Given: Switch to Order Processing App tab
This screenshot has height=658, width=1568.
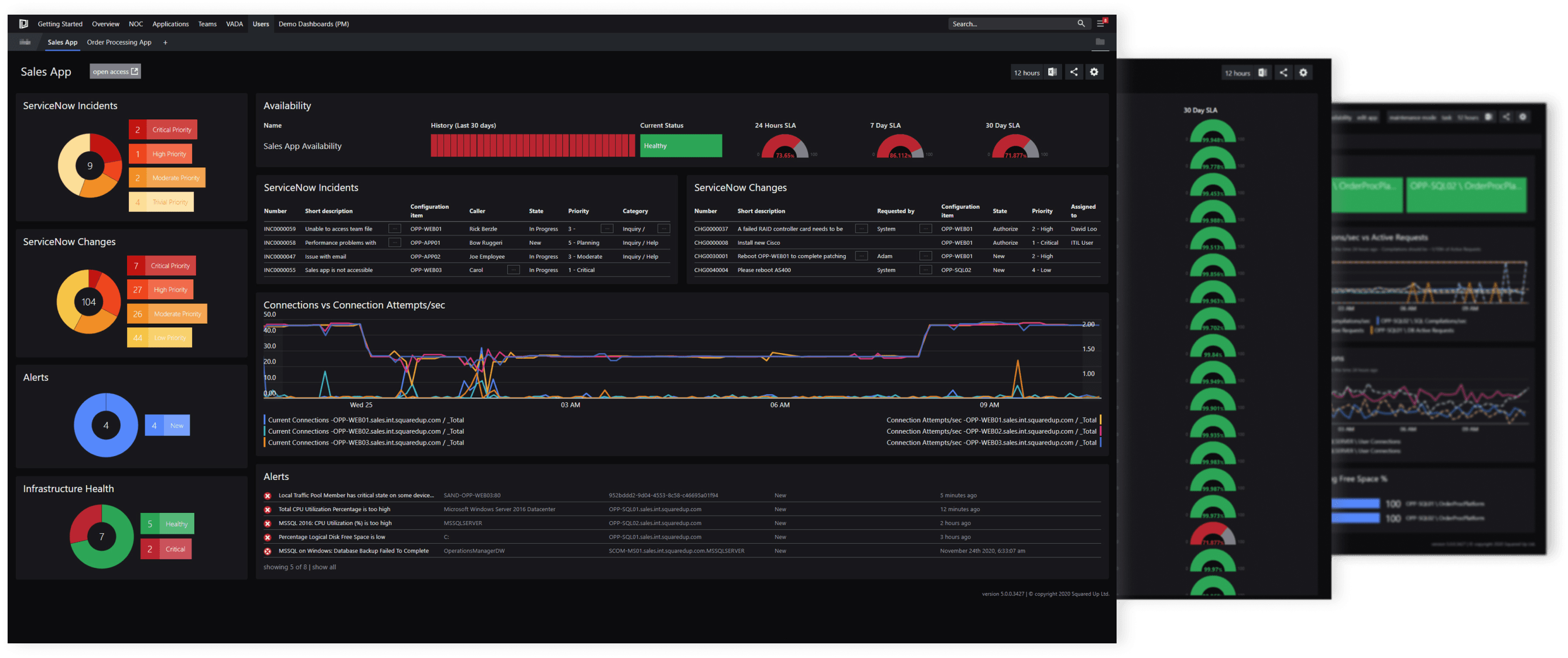Looking at the screenshot, I should pos(119,43).
